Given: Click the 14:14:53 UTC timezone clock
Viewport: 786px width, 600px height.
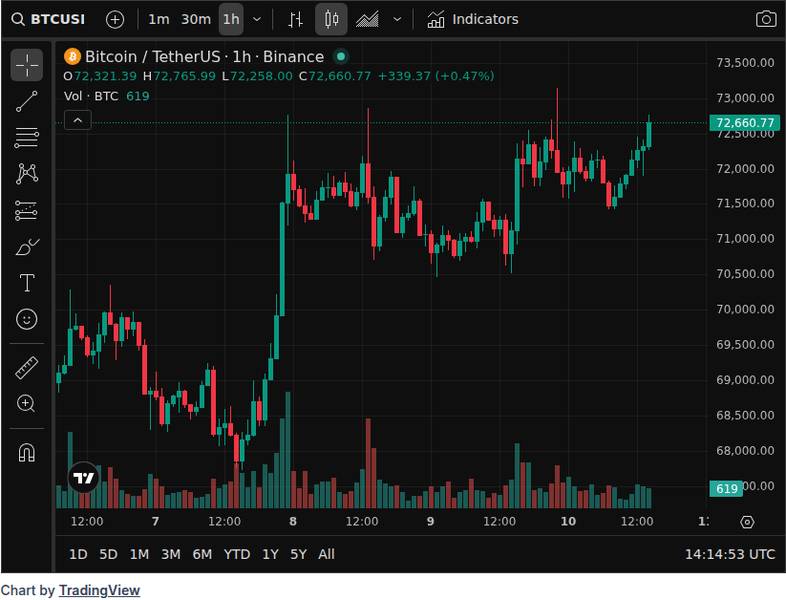Looking at the screenshot, I should pos(730,554).
